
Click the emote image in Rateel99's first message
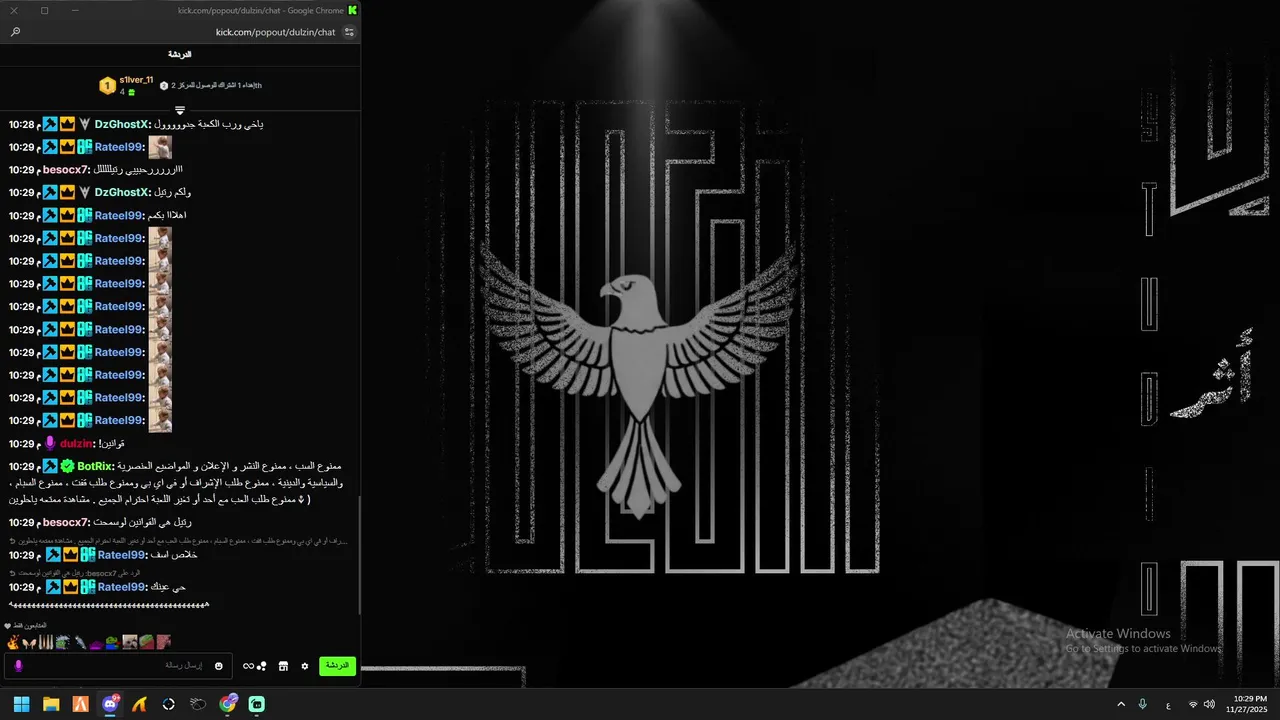click(x=160, y=147)
